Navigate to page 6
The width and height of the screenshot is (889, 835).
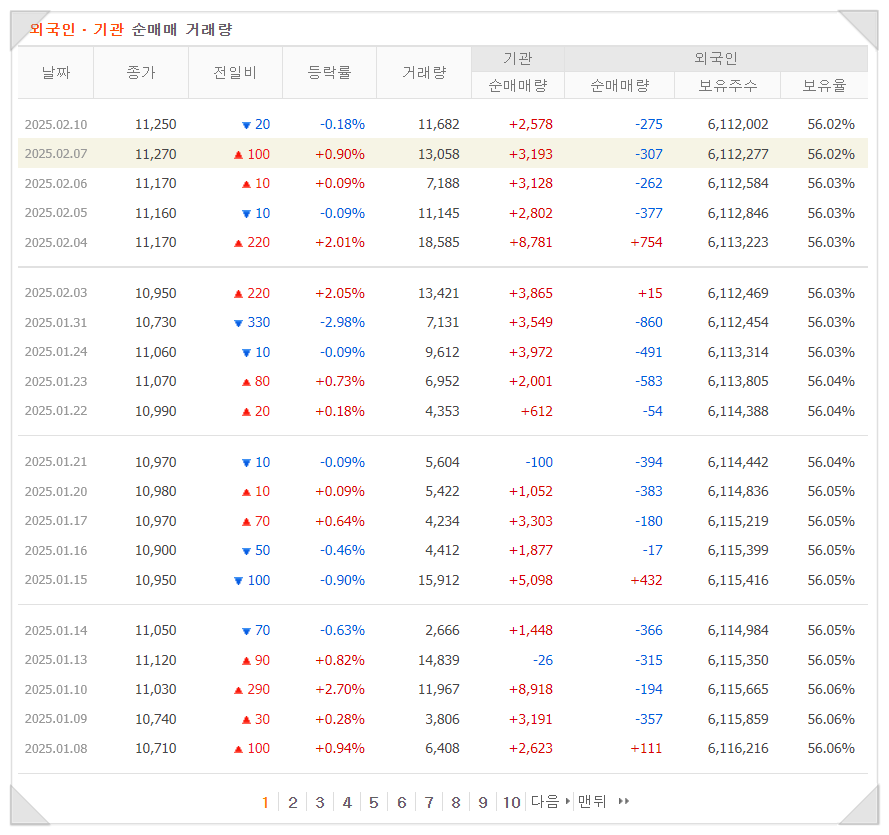[x=401, y=802]
